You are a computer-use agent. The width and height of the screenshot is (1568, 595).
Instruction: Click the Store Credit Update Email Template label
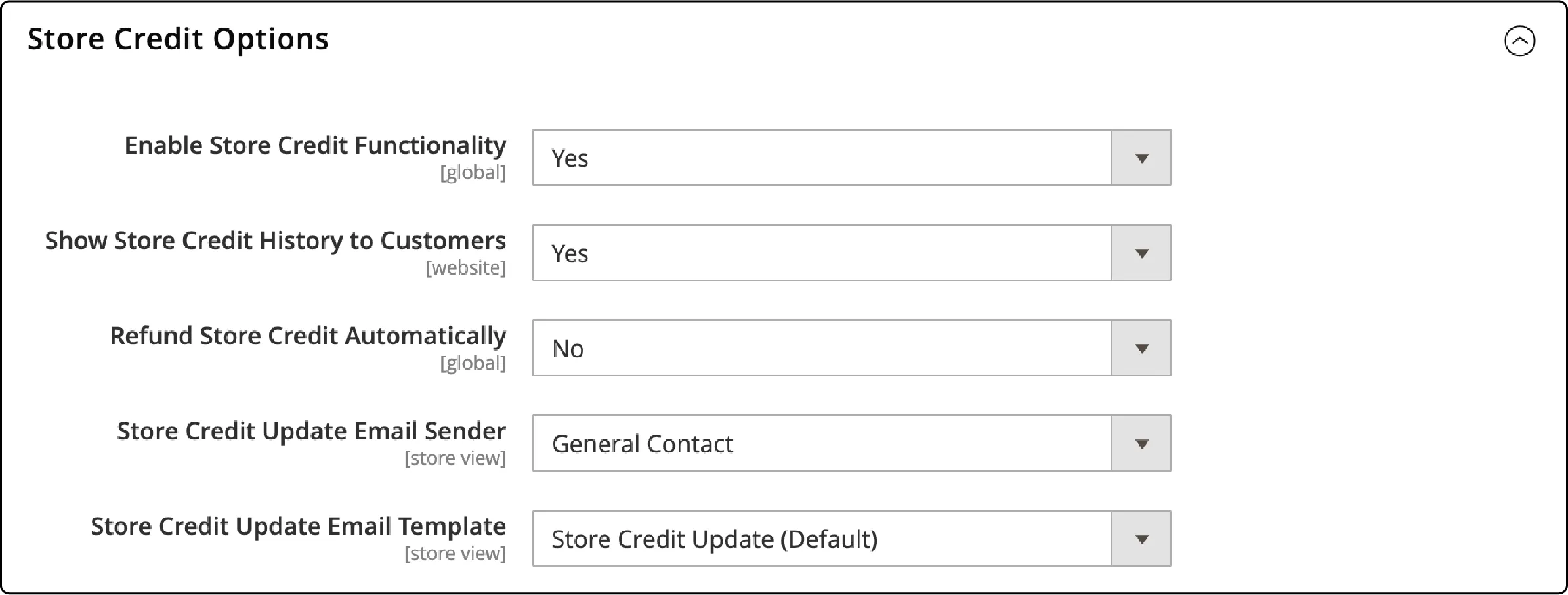pos(298,526)
